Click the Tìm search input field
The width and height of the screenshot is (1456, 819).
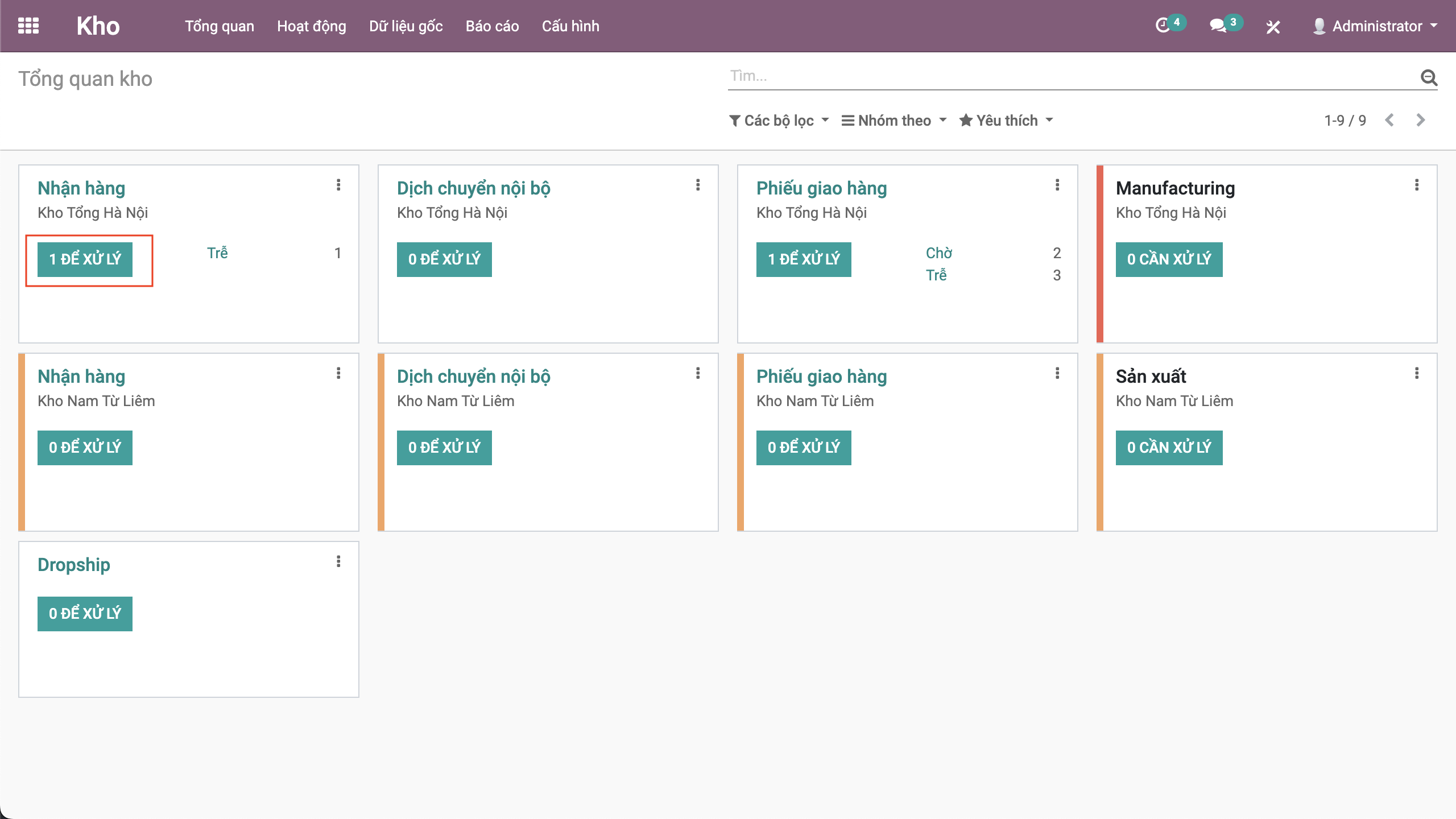[1069, 76]
